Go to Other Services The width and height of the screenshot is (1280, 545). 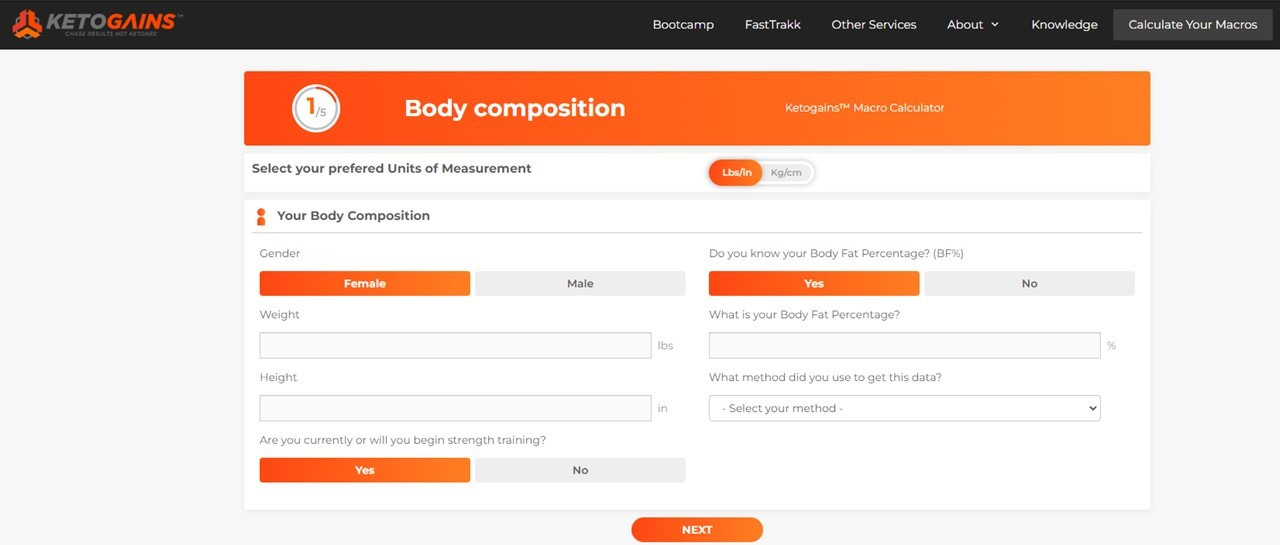[x=874, y=25]
